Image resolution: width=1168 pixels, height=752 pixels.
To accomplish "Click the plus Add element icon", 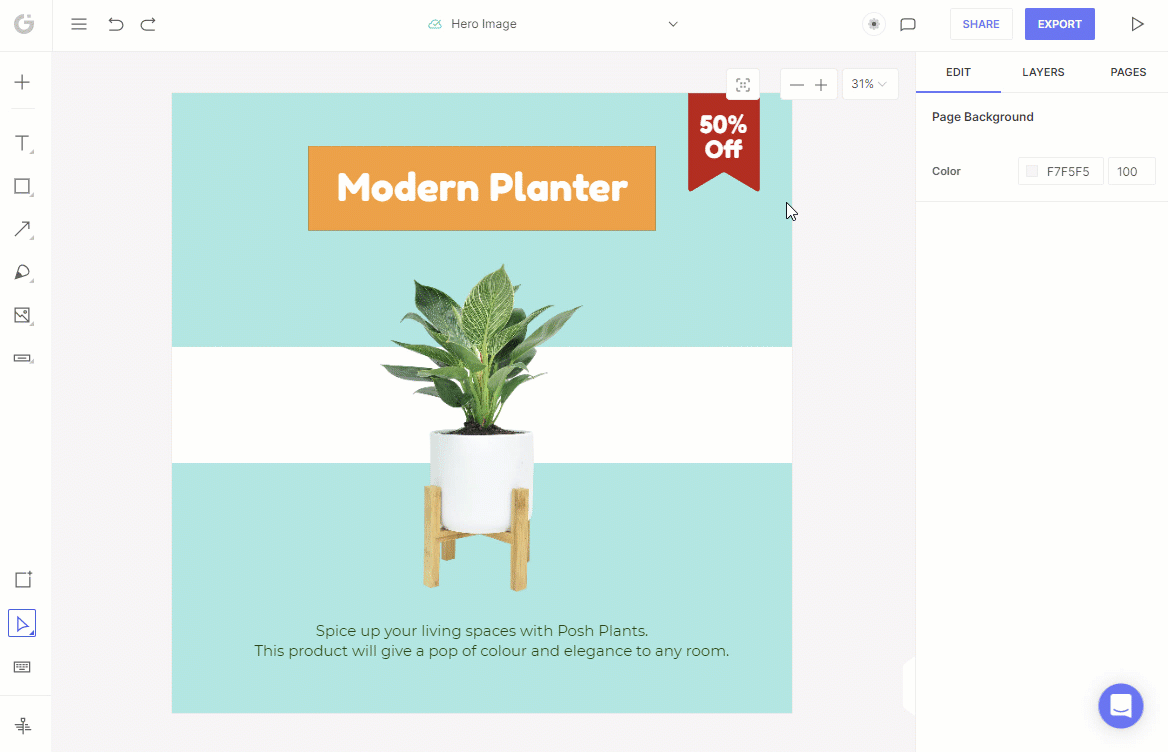I will (22, 82).
